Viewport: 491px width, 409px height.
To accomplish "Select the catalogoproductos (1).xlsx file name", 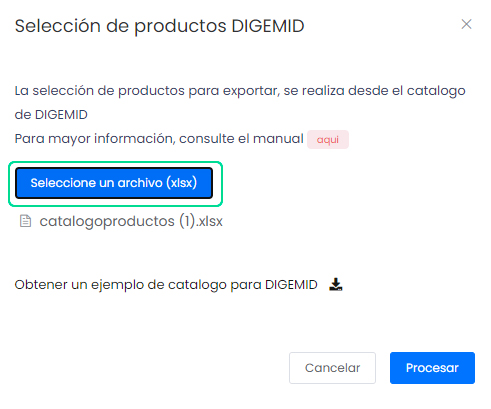I will click(x=131, y=221).
